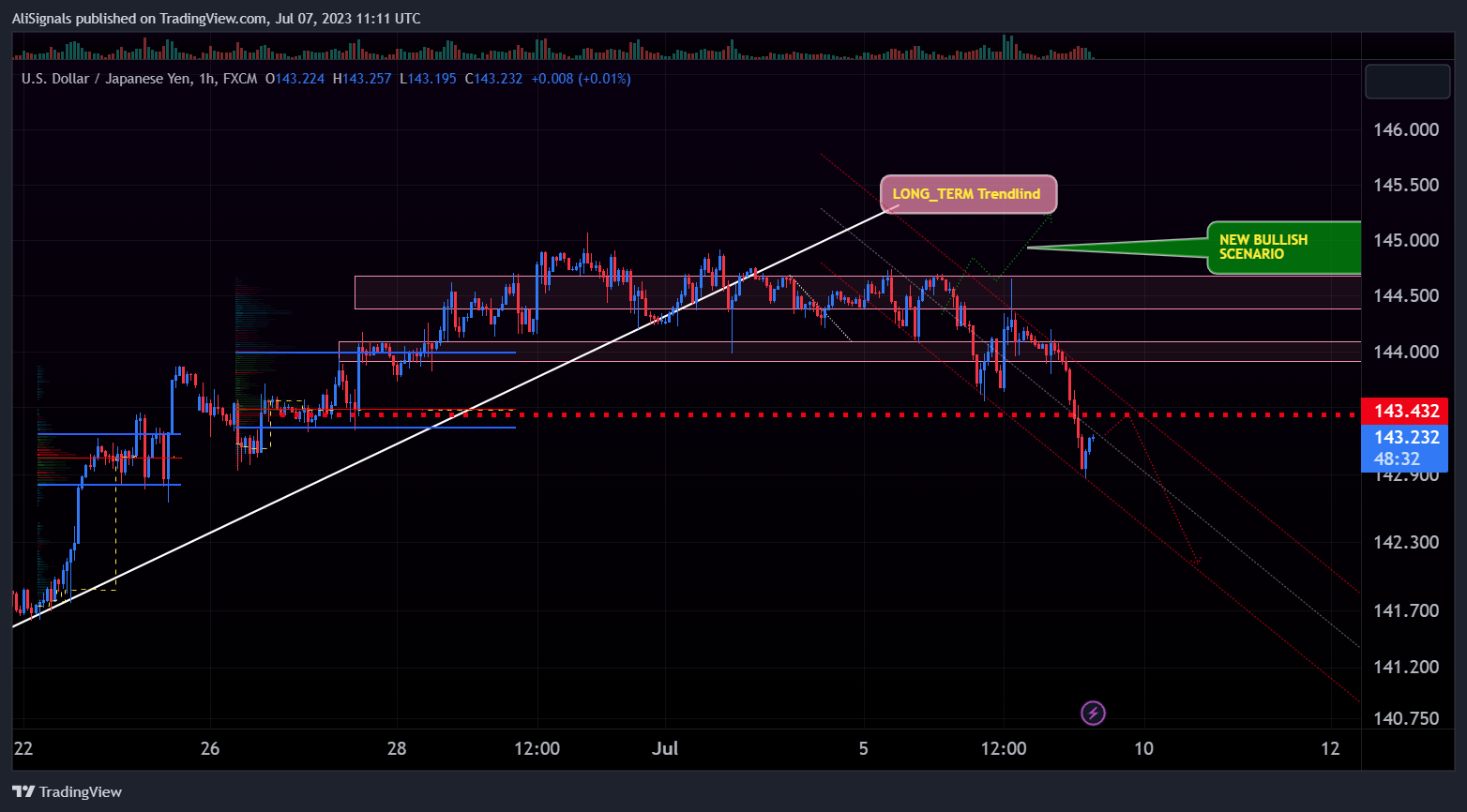Click the 142.300 price axis label

point(1406,542)
